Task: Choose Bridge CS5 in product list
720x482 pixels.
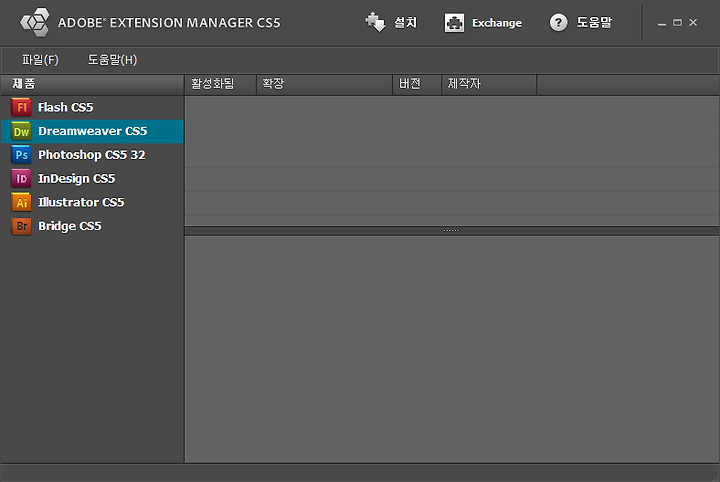Action: click(92, 226)
